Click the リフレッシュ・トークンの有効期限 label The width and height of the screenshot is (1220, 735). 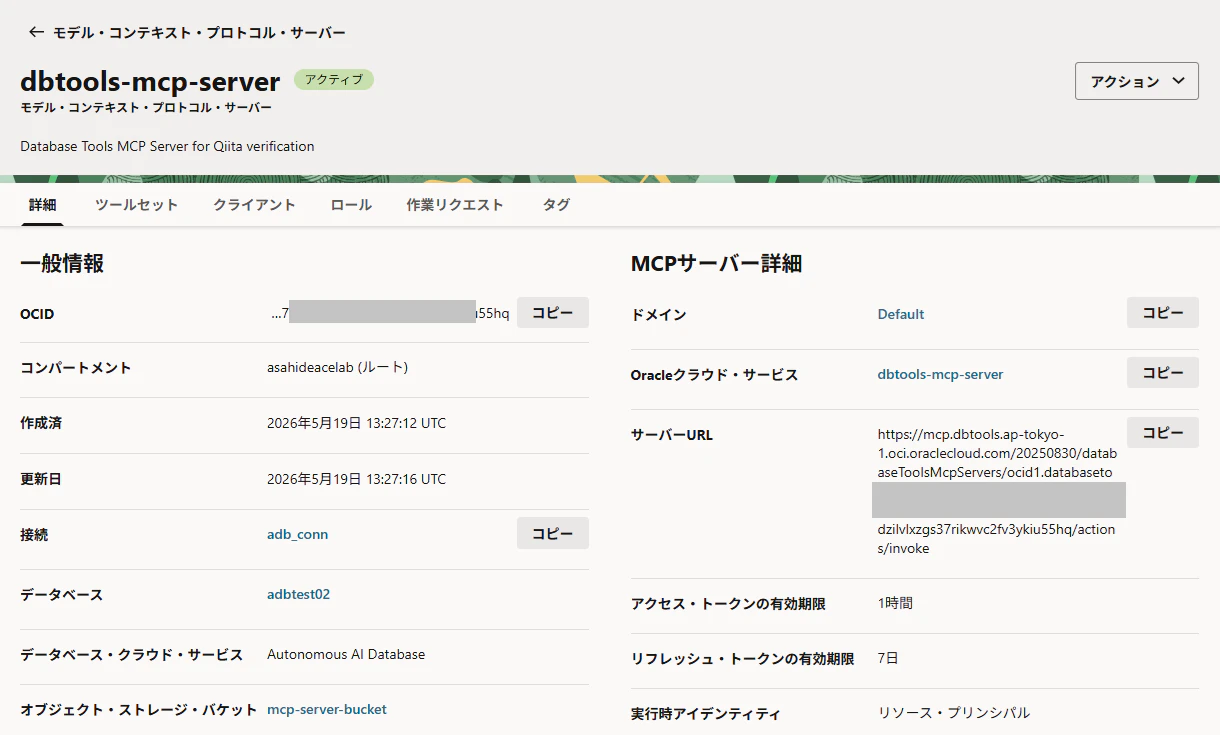click(x=743, y=658)
